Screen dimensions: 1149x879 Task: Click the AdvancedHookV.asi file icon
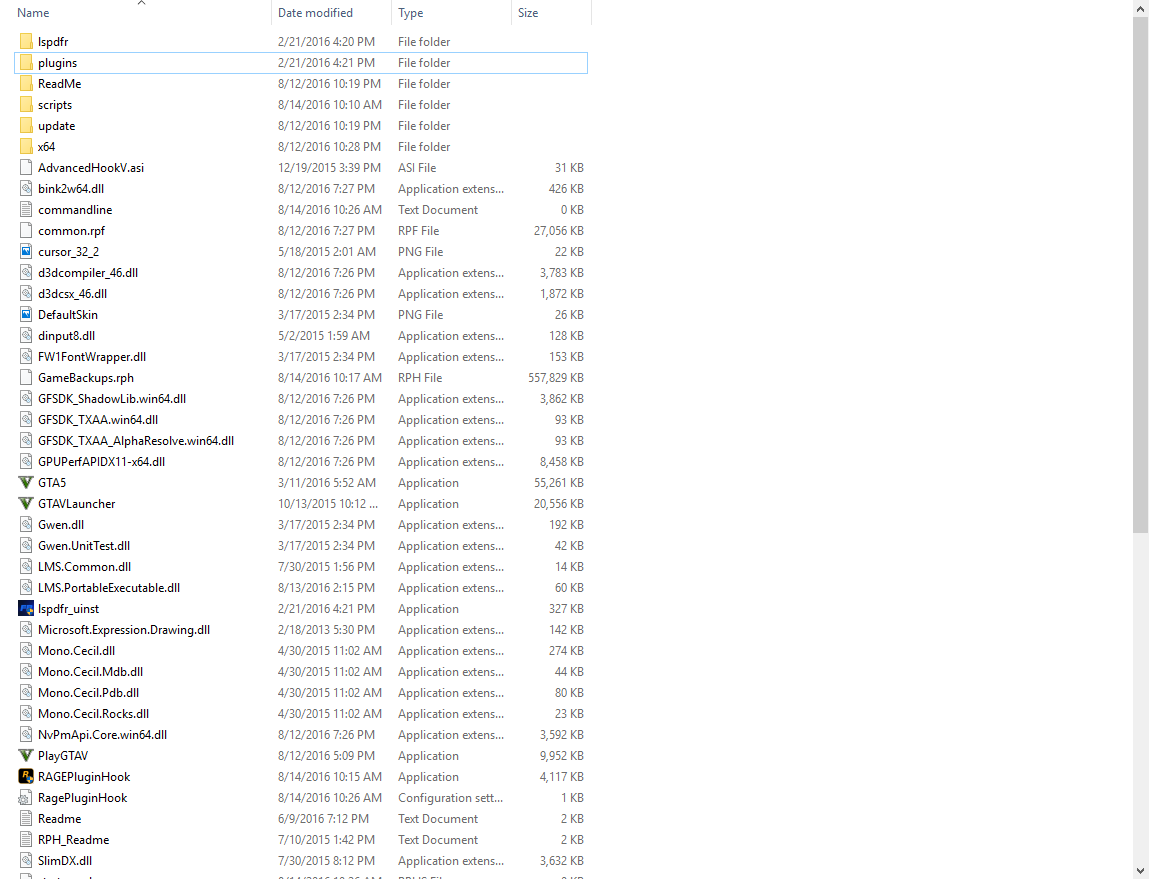(26, 168)
